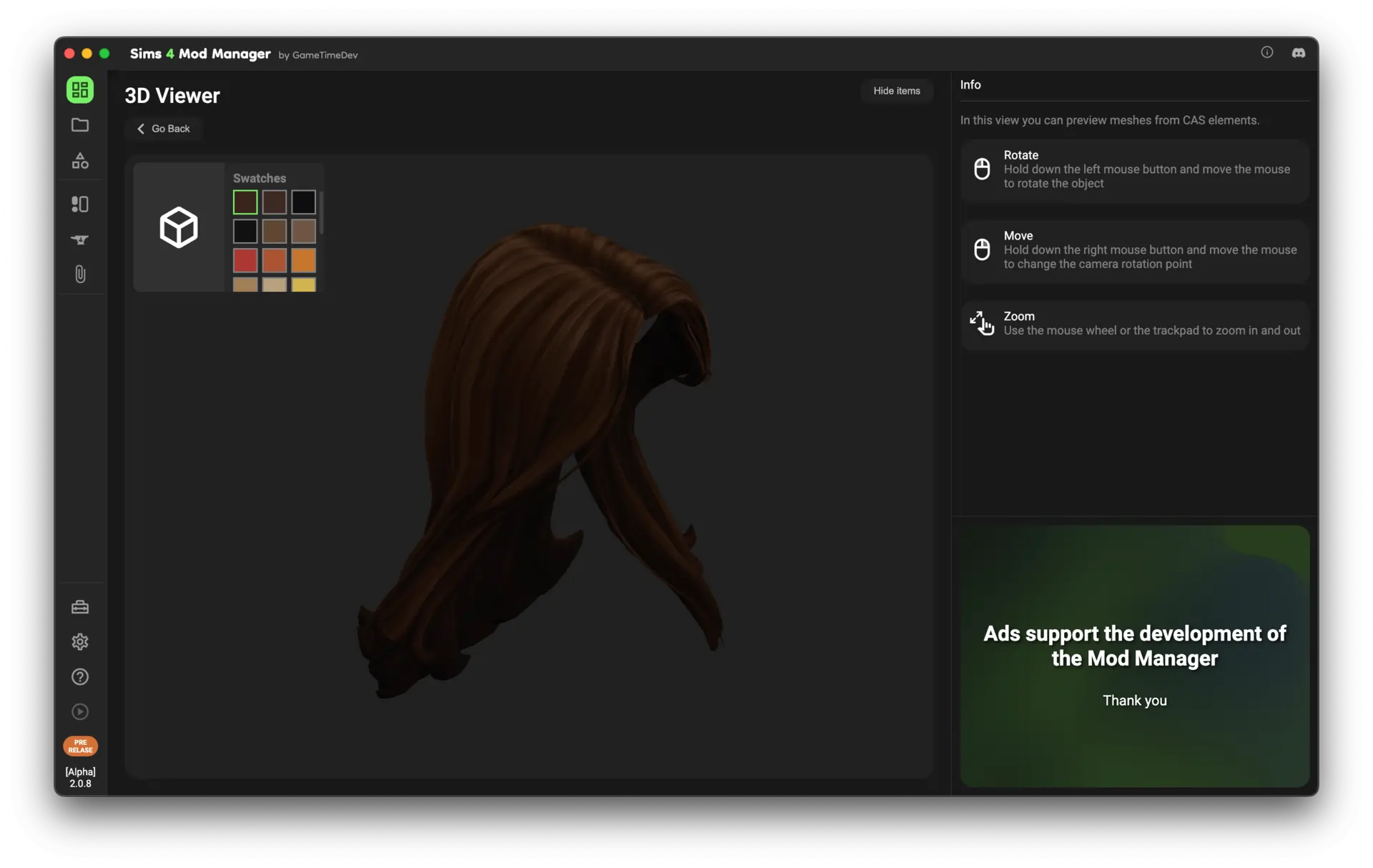Select the red hair swatch

click(245, 260)
